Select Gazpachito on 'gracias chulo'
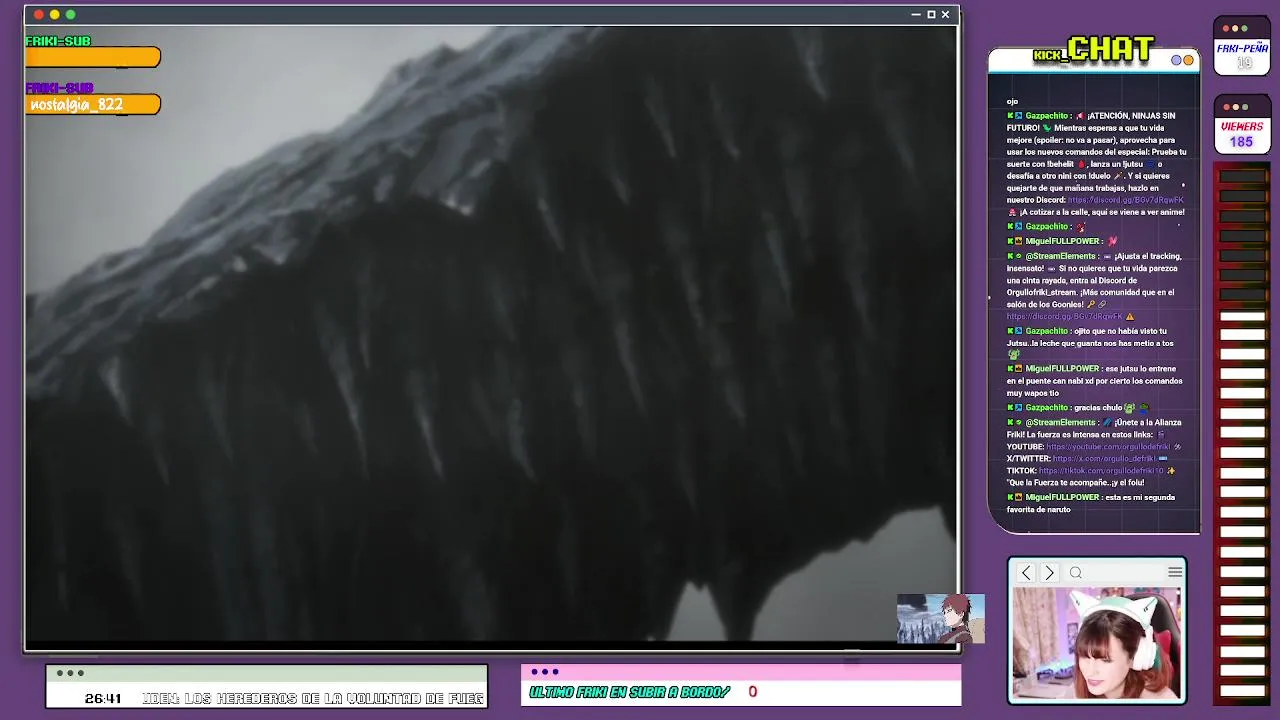This screenshot has height=720, width=1280. pos(1046,408)
